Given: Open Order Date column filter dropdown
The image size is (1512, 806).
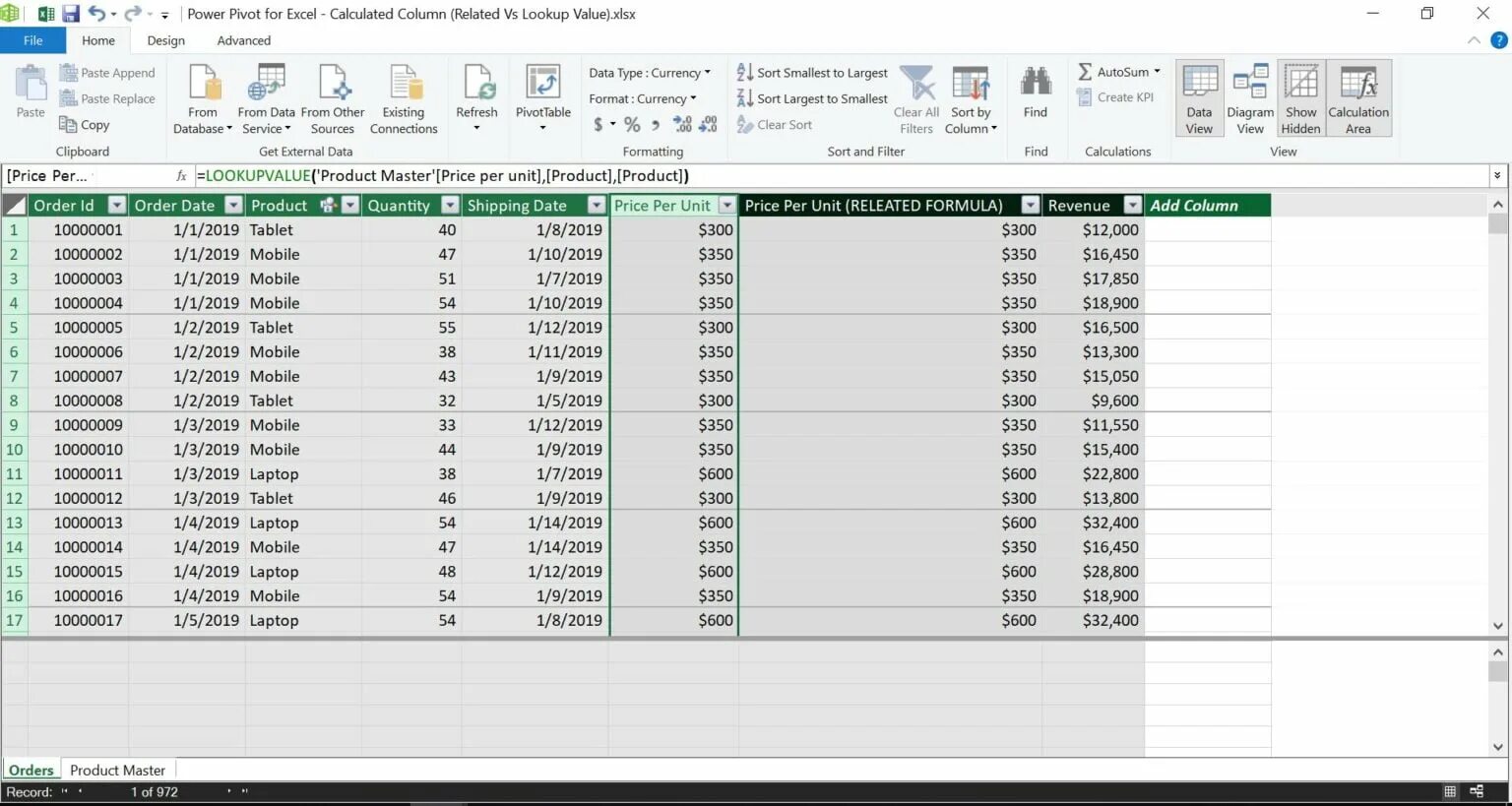Looking at the screenshot, I should pos(233,205).
